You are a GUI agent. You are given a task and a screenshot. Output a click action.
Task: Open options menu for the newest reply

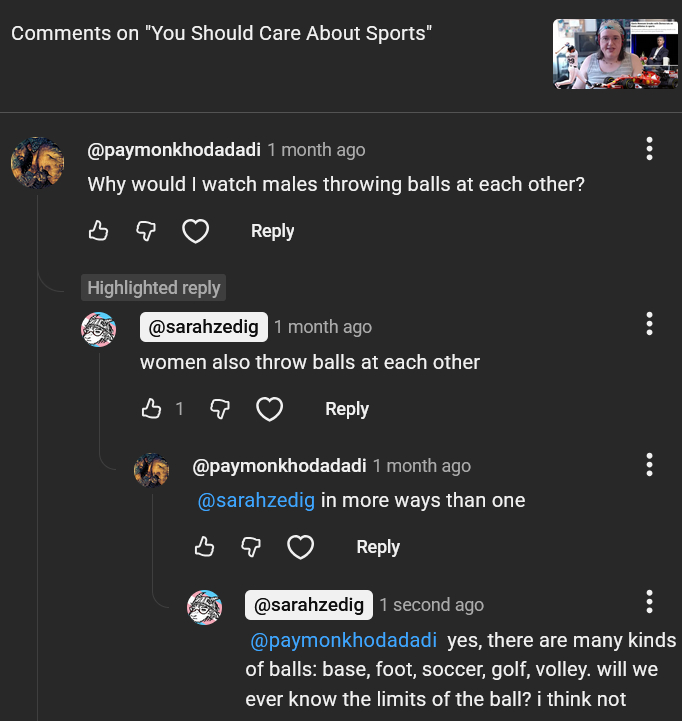649,602
